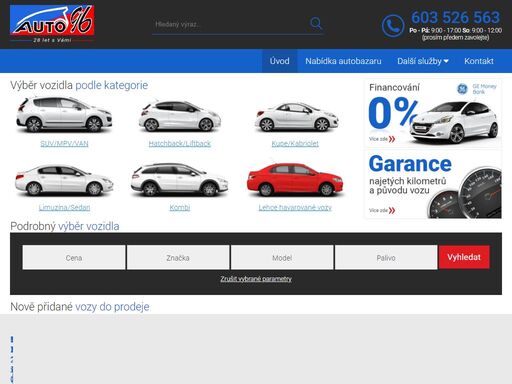Open the SUV/MPV/VAN category link
The width and height of the screenshot is (512, 384).
[64, 144]
